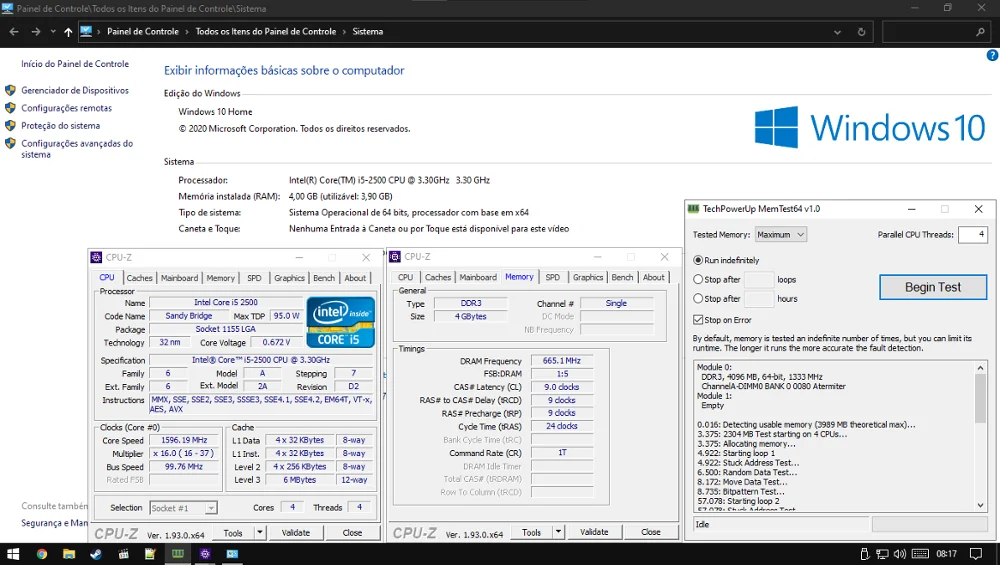Open the volume control in tray
Viewport: 1000px width, 565px height.
[900, 554]
